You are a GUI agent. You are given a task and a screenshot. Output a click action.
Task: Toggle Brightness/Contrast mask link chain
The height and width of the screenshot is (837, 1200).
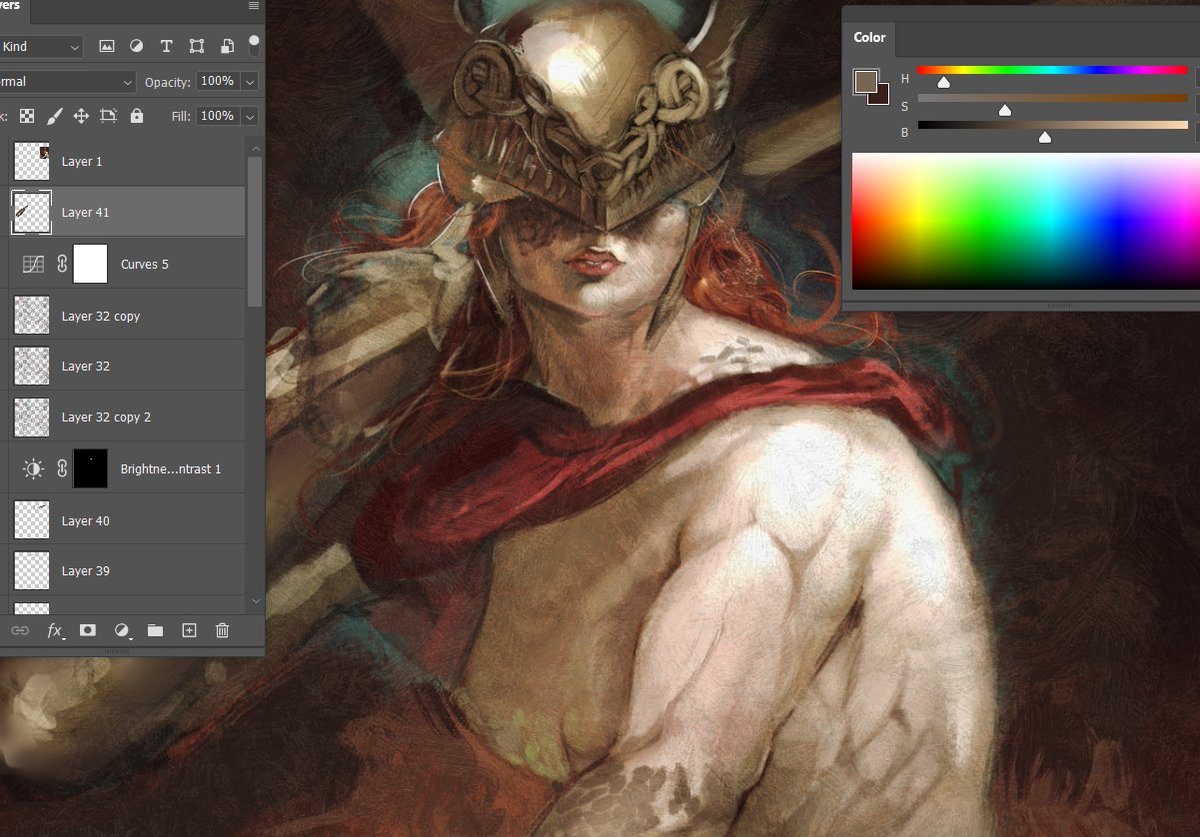61,468
